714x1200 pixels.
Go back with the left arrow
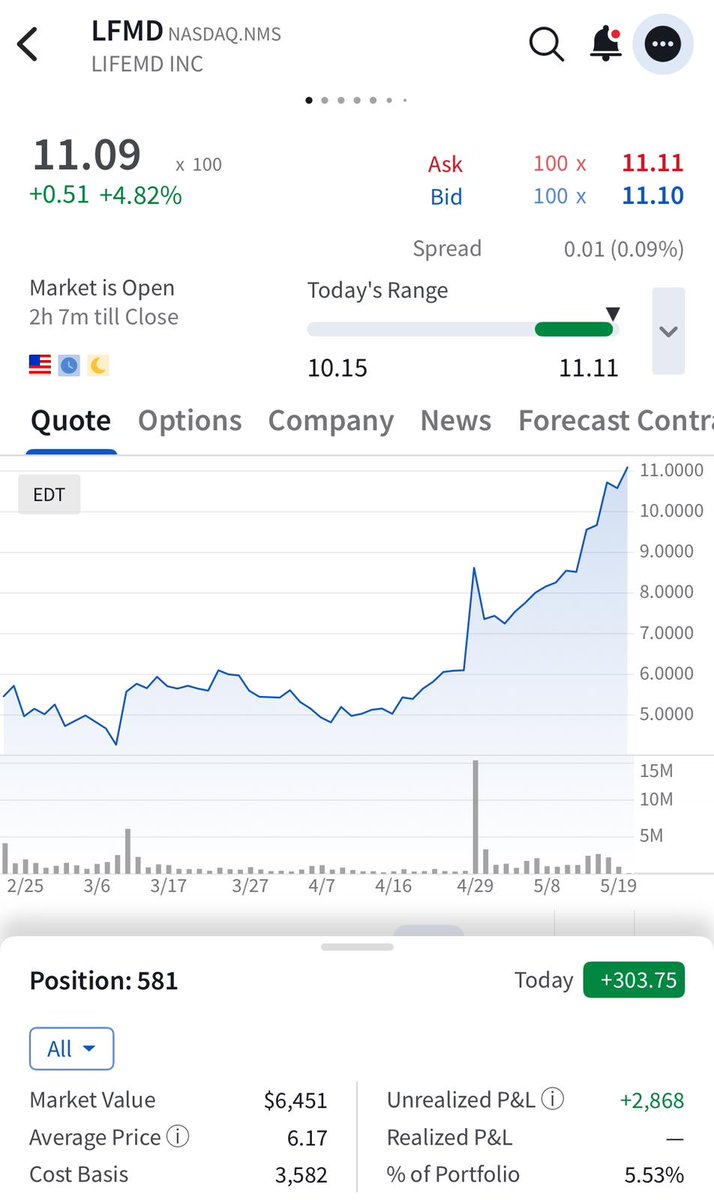28,45
